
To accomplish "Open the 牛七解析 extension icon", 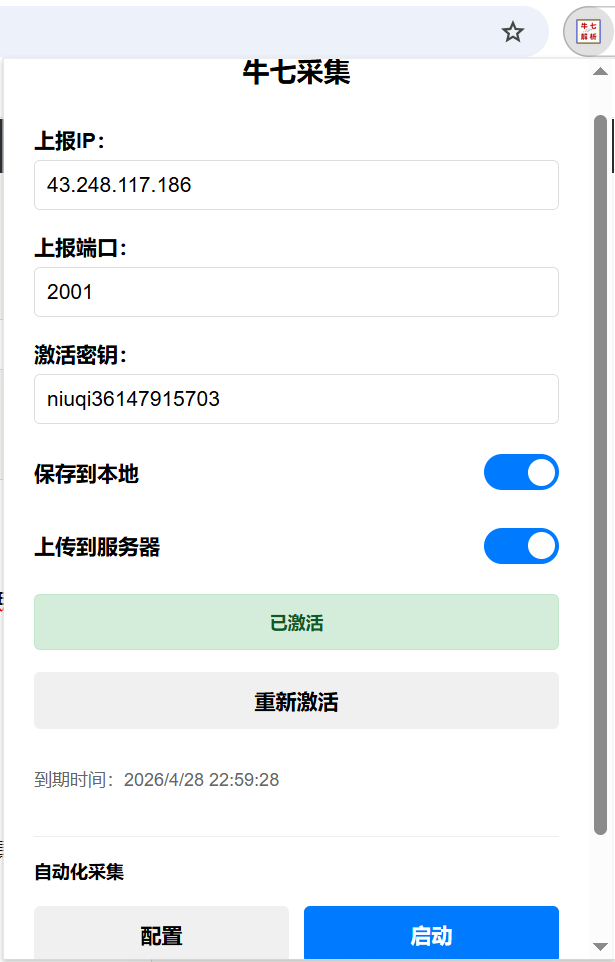I will 589,31.
